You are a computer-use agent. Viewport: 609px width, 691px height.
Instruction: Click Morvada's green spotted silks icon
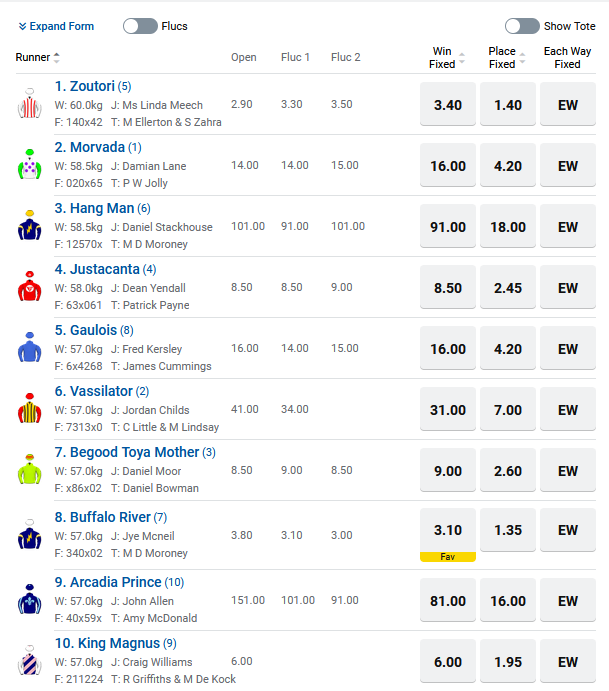click(x=28, y=165)
